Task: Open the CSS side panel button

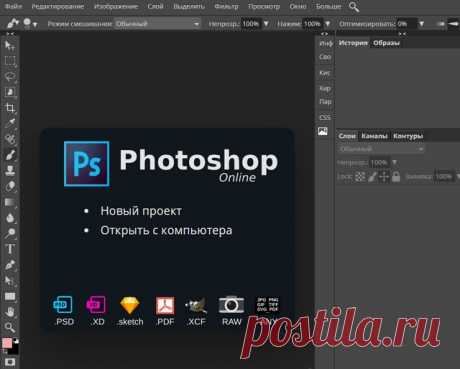Action: tap(325, 117)
